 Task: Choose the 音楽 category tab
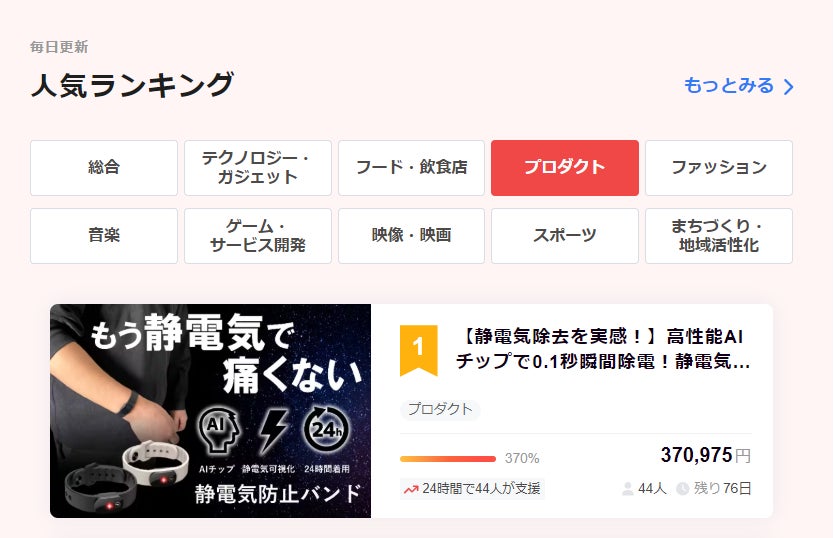coord(104,236)
